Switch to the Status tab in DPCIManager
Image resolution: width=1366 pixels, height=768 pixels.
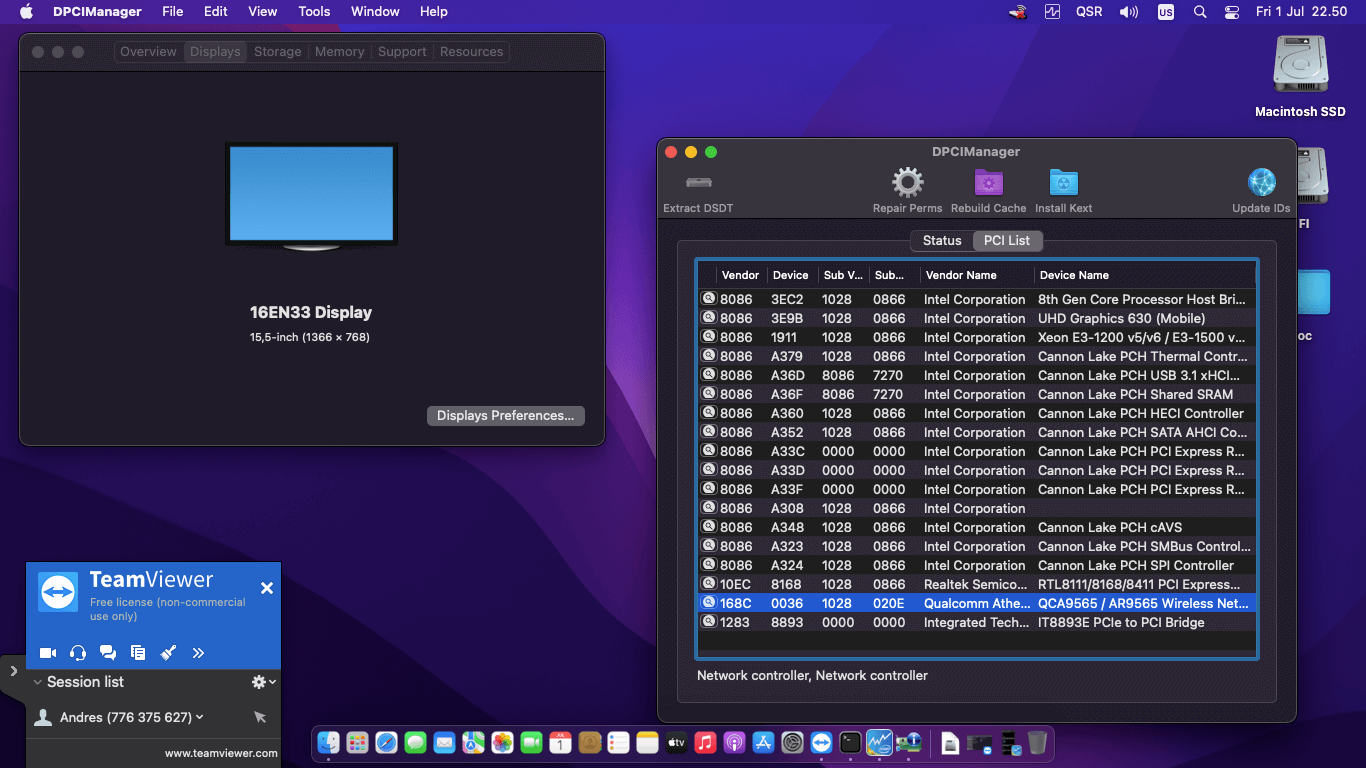[942, 240]
